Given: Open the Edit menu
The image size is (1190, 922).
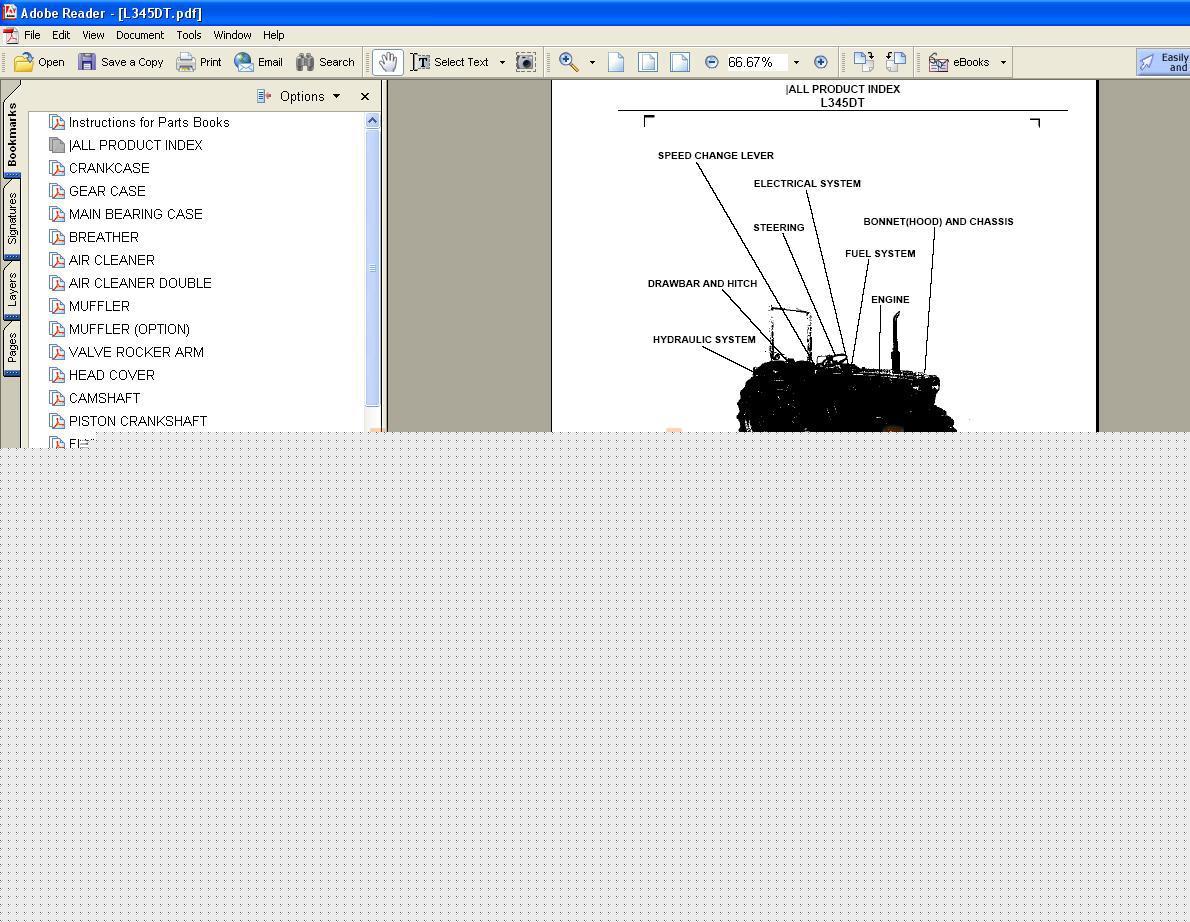Looking at the screenshot, I should [x=61, y=35].
